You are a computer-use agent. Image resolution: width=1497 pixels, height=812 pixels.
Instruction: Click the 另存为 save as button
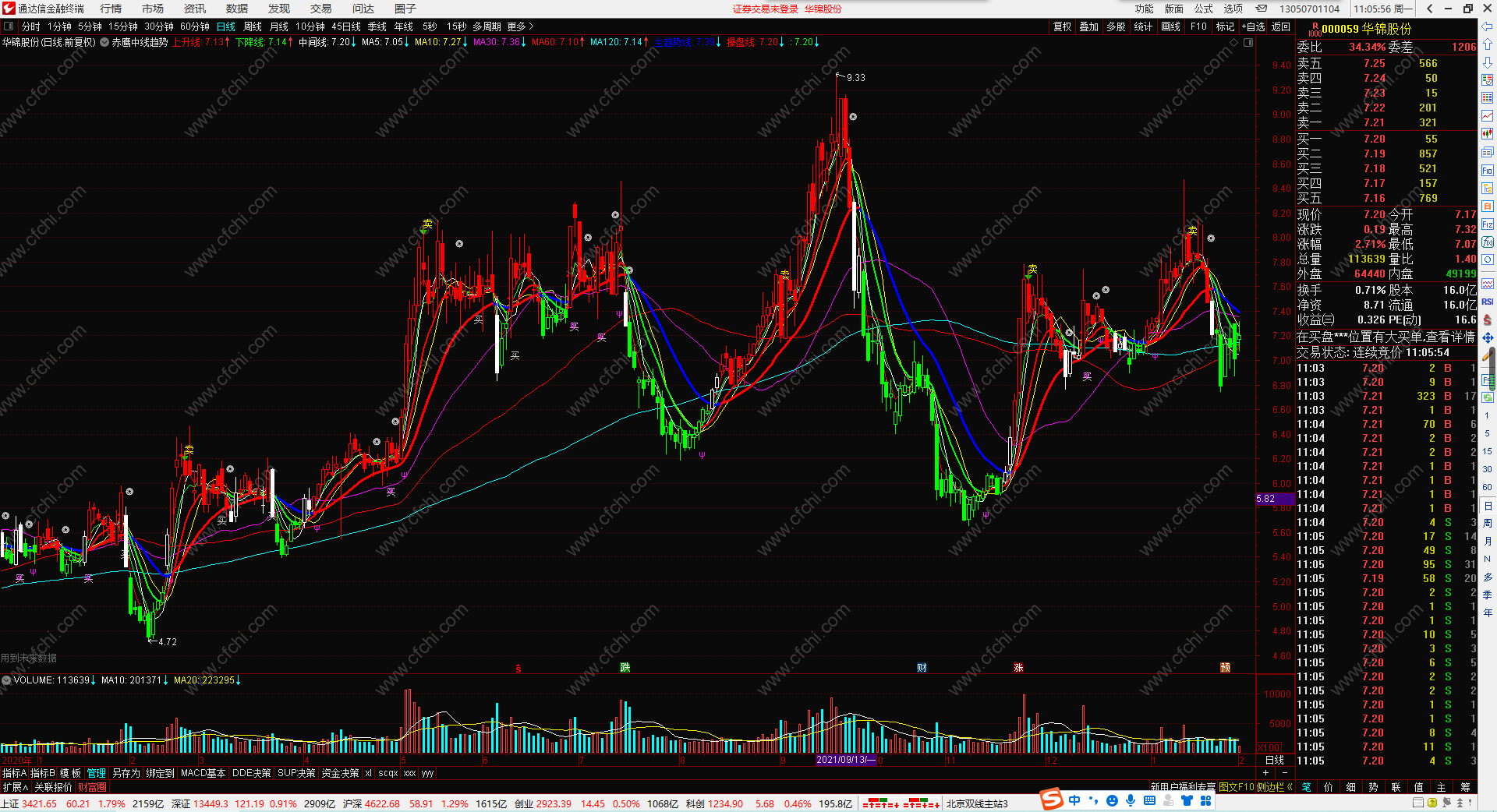[x=126, y=773]
